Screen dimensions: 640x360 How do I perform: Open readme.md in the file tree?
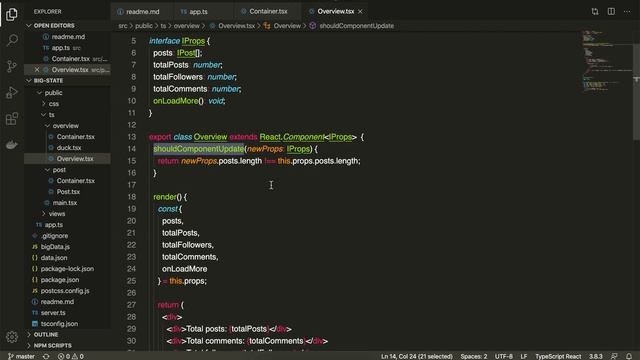coord(57,302)
